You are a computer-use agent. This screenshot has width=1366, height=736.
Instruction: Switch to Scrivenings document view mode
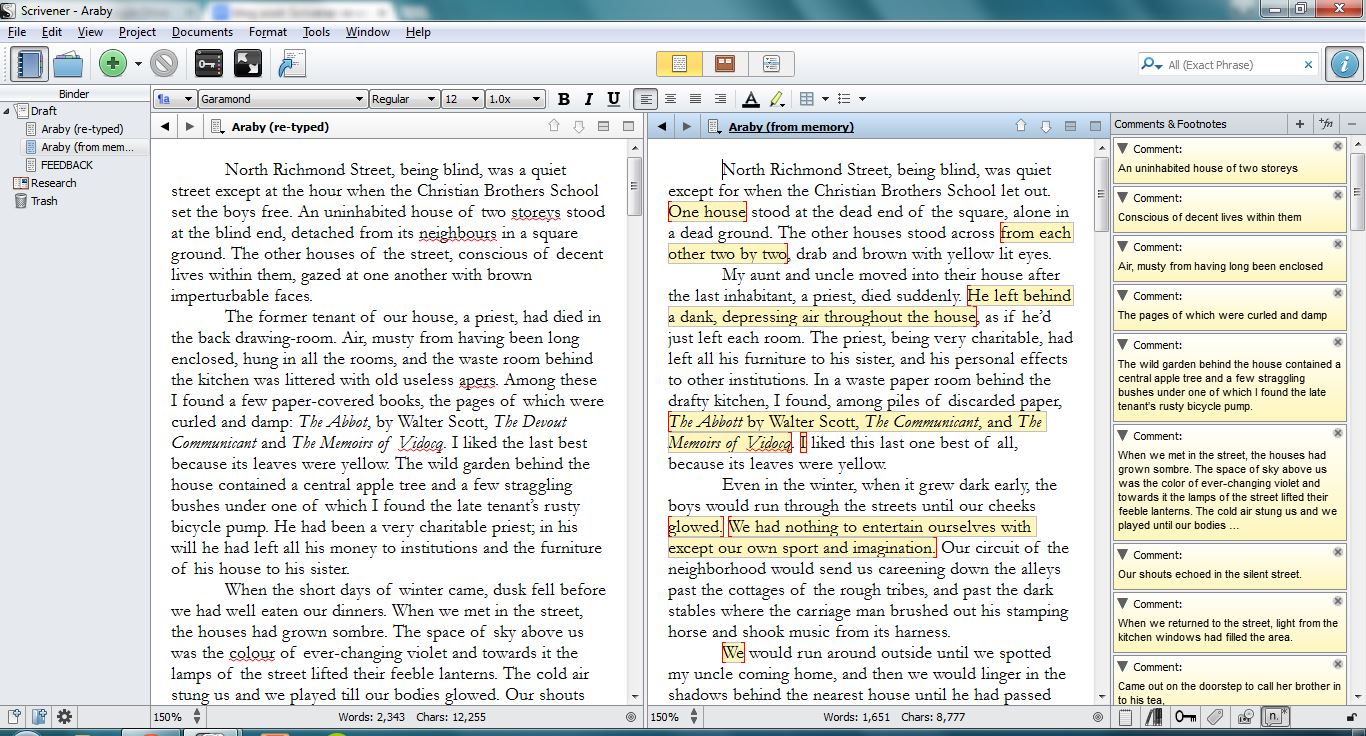tap(680, 64)
